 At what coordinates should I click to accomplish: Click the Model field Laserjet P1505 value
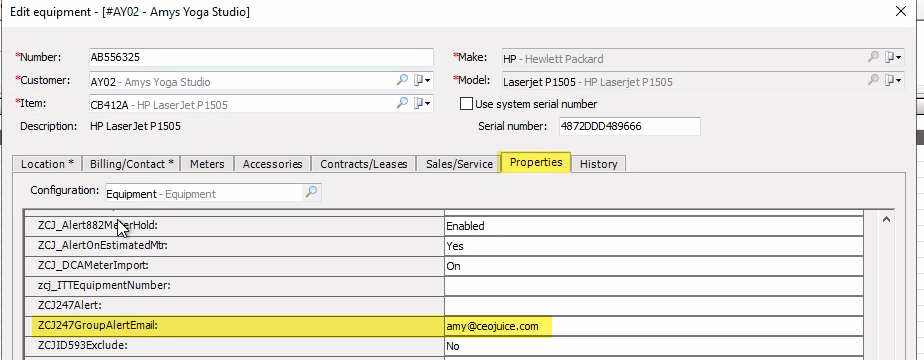pos(539,82)
